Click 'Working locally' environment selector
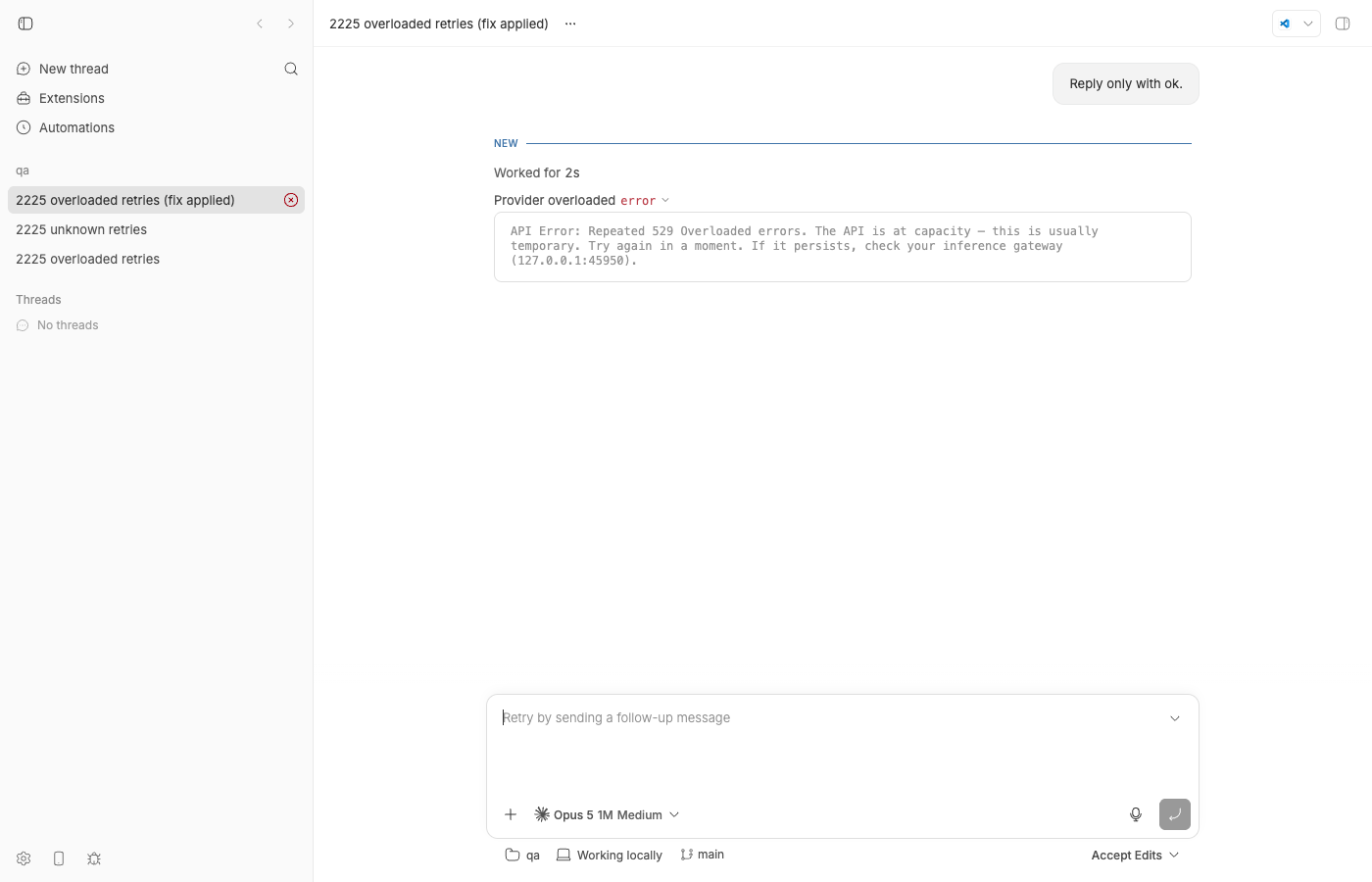The width and height of the screenshot is (1372, 882). [610, 855]
